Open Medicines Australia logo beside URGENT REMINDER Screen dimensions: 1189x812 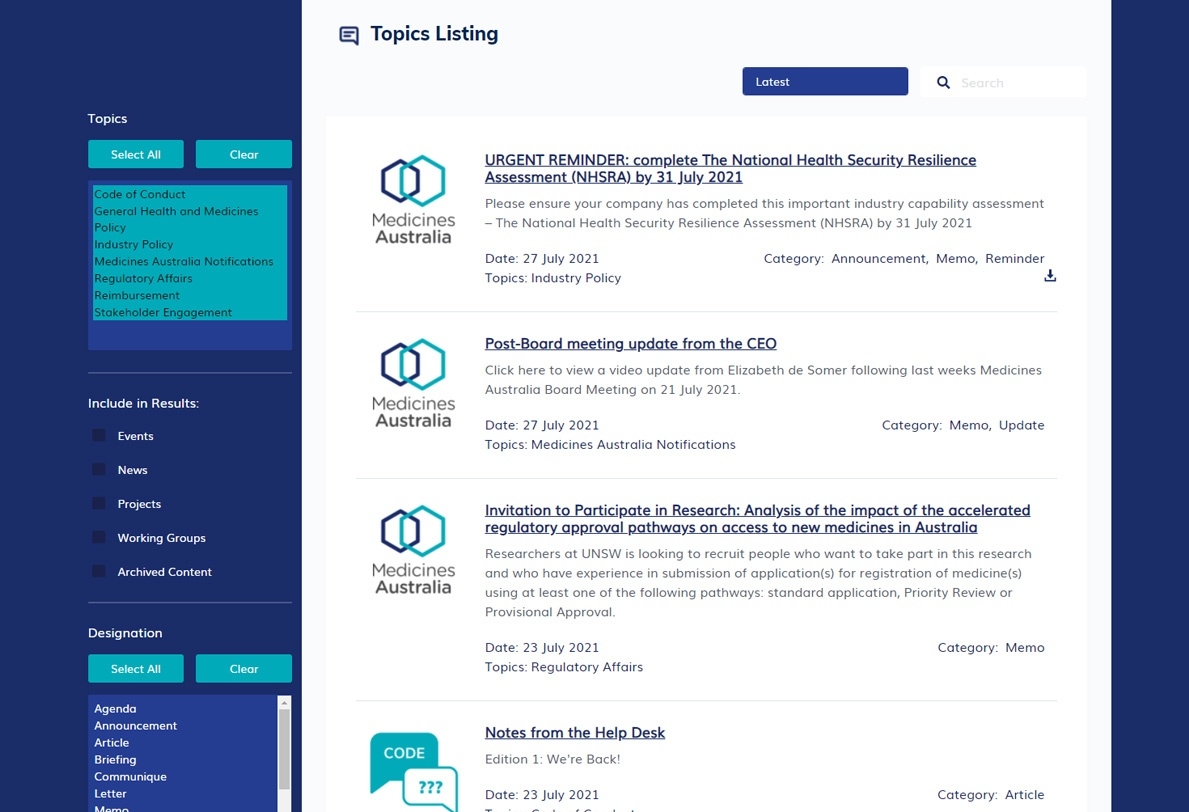(413, 199)
